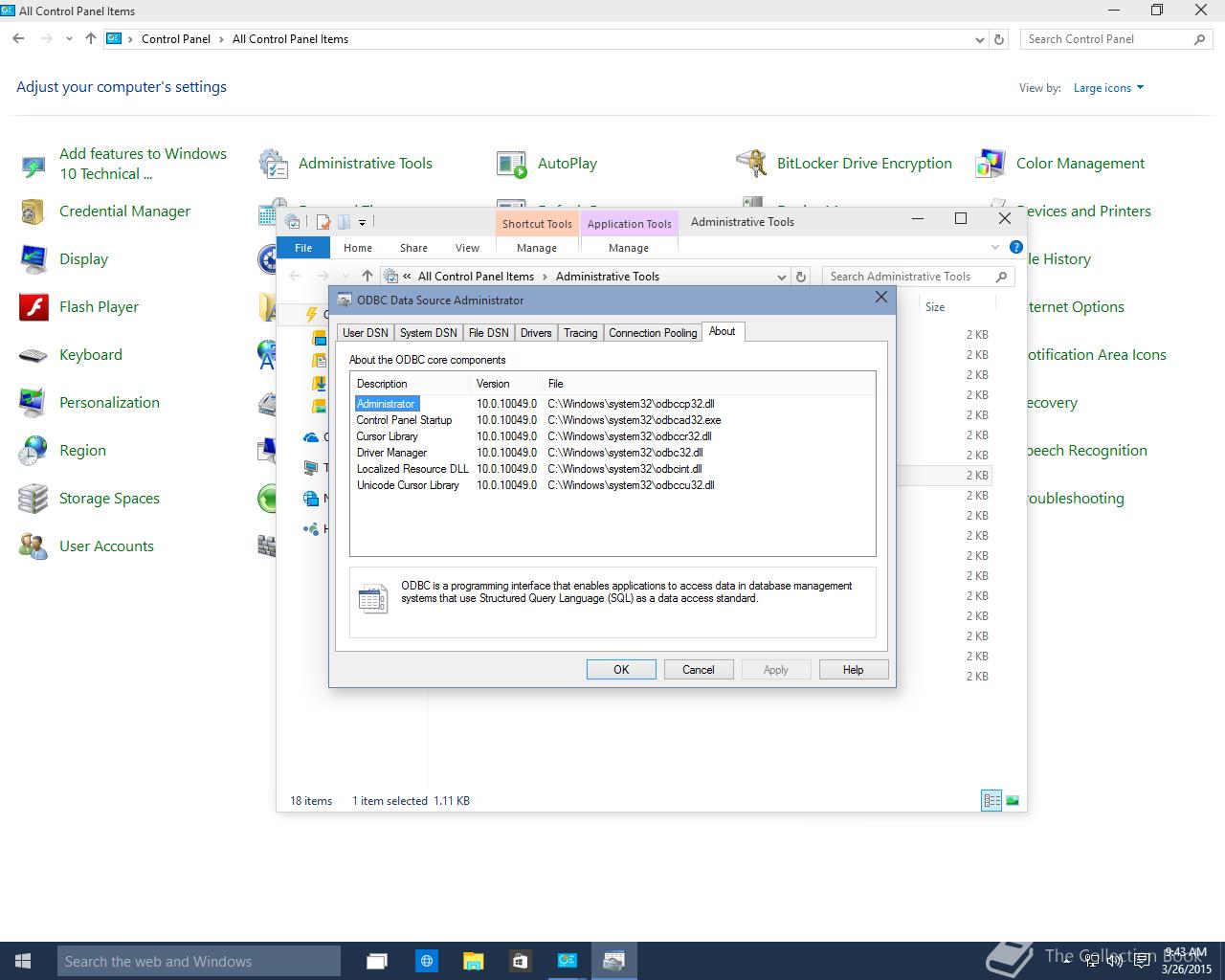The height and width of the screenshot is (980, 1225).
Task: Click the Help button in ODBC dialog
Action: (854, 670)
